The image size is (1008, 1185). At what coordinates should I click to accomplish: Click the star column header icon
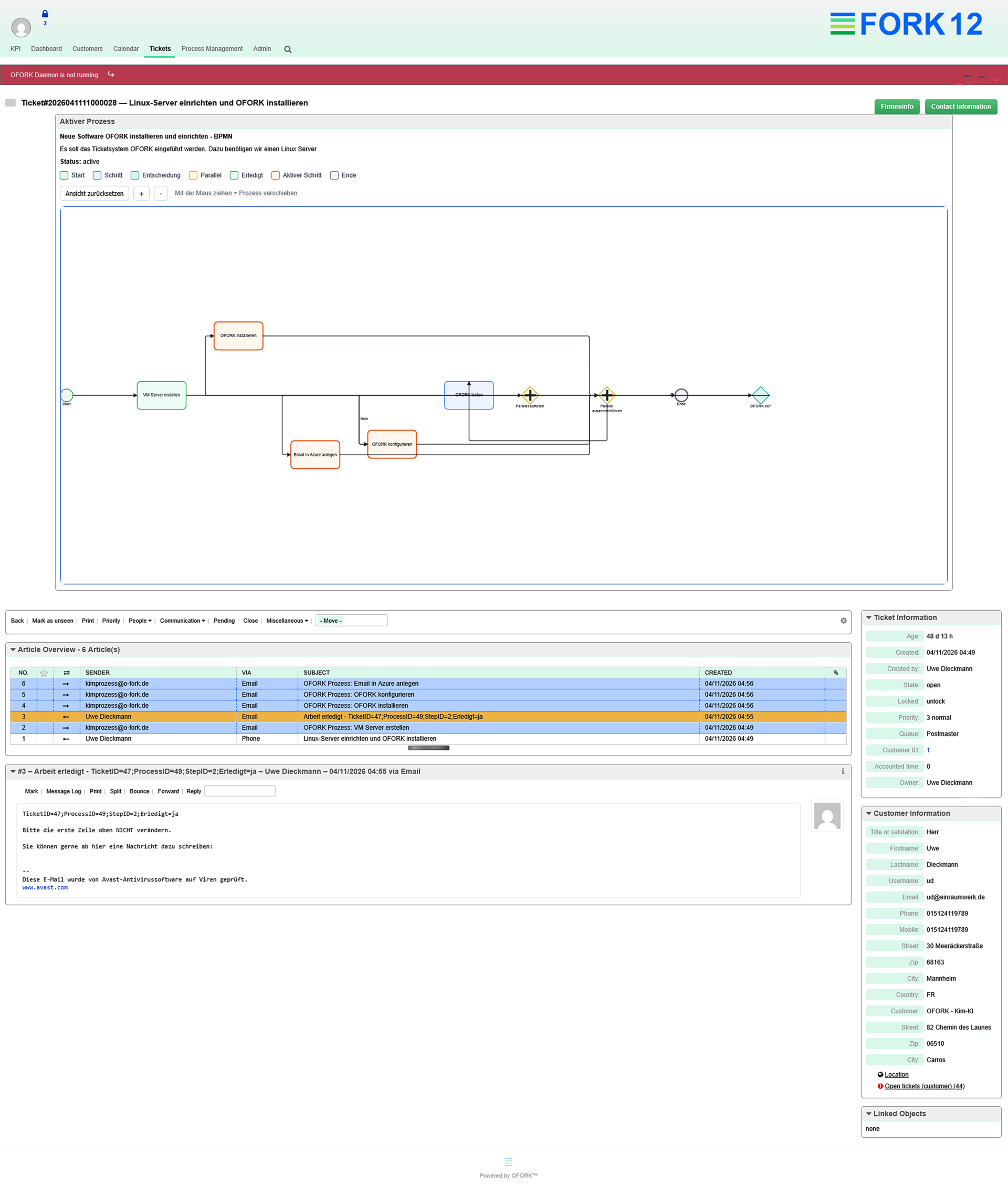[44, 673]
